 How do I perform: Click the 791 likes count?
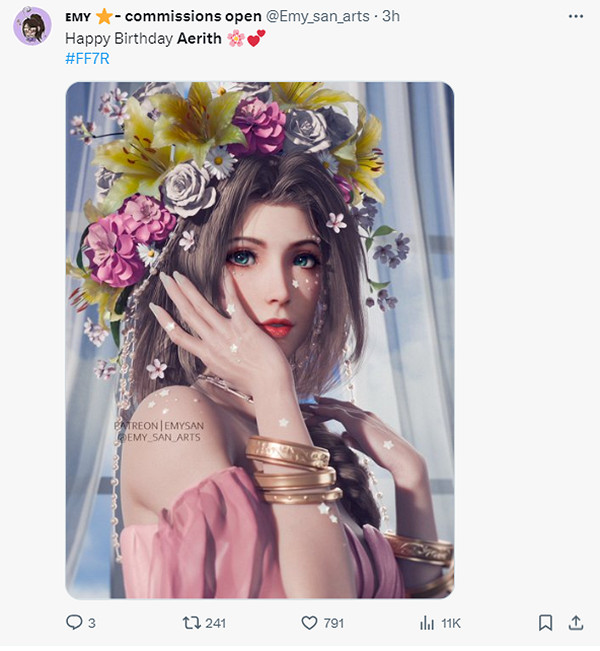pos(334,623)
